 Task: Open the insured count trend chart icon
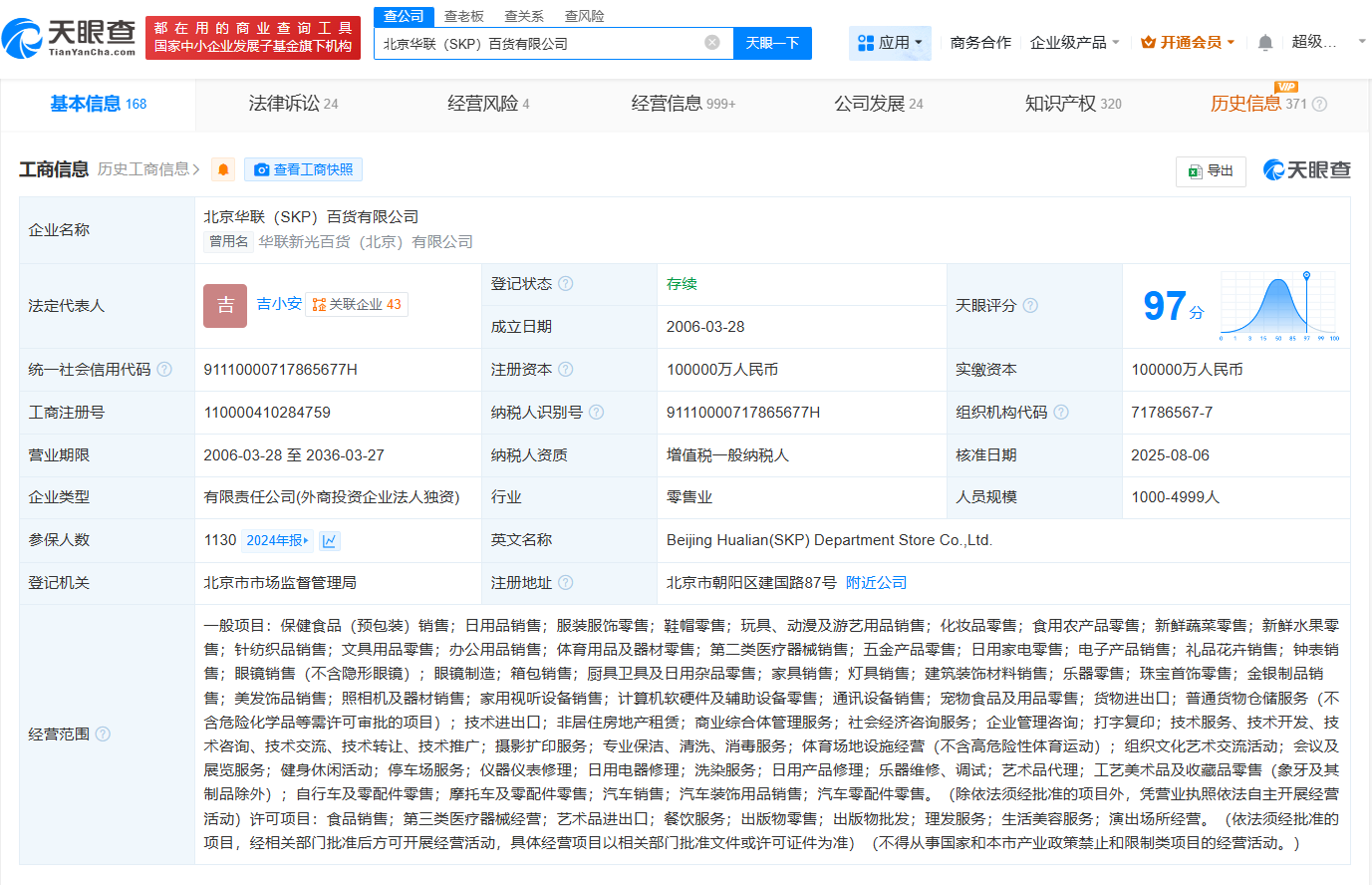tap(330, 540)
